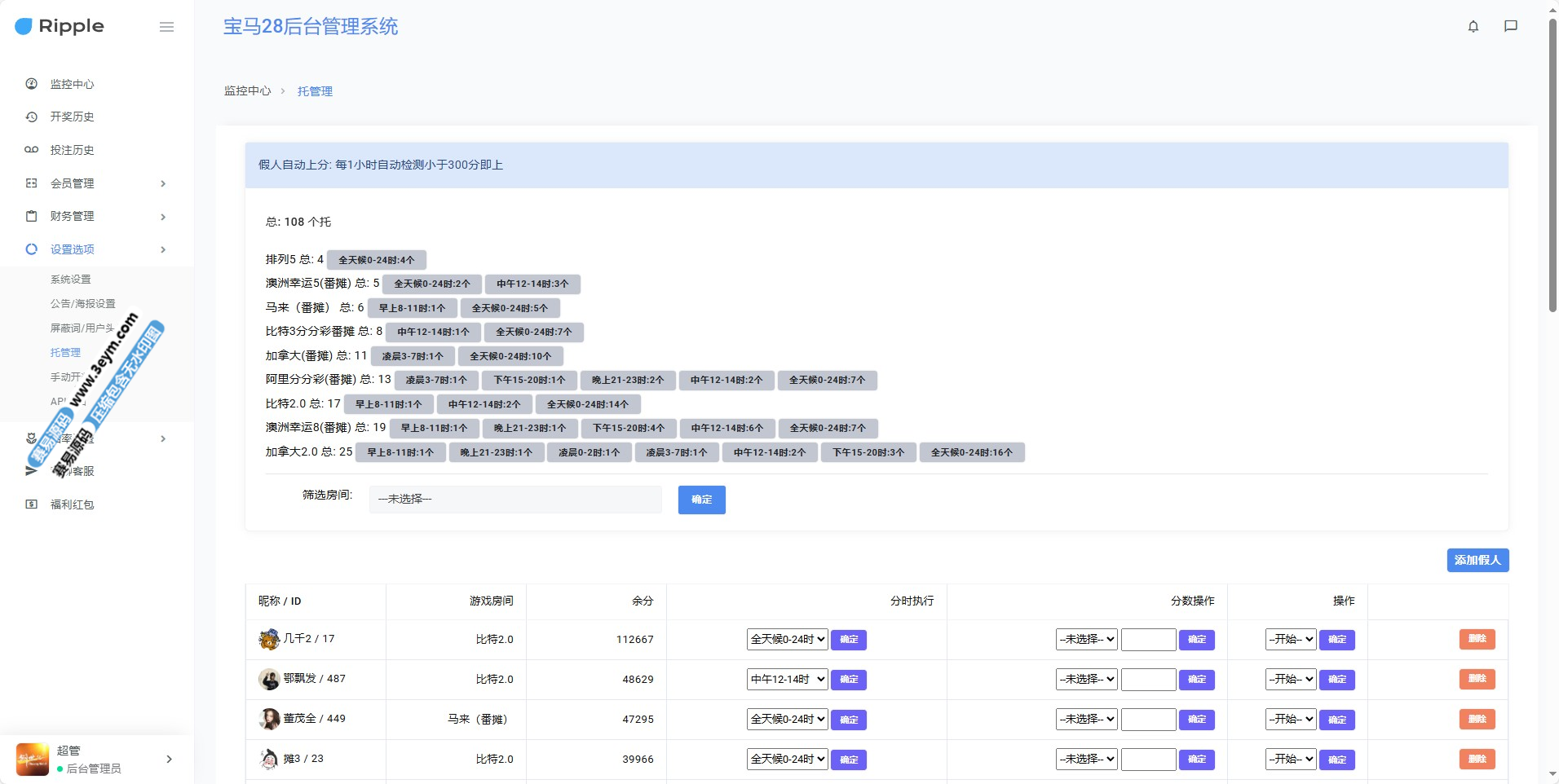Image resolution: width=1559 pixels, height=784 pixels.
Task: Select 系统设置 in settings submenu
Action: coord(71,280)
